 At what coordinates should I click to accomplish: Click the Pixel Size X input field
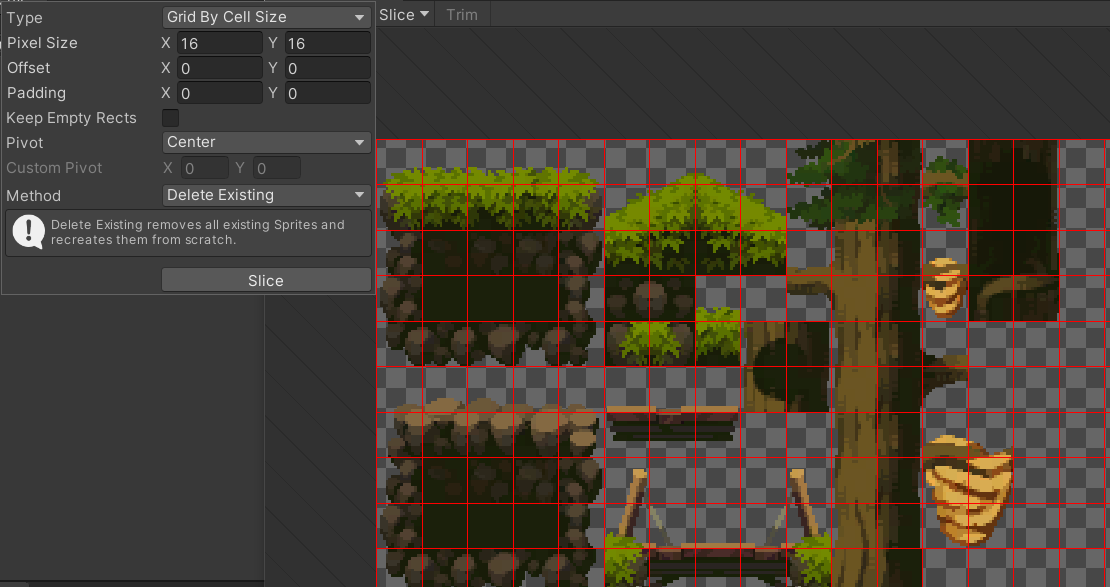point(219,42)
